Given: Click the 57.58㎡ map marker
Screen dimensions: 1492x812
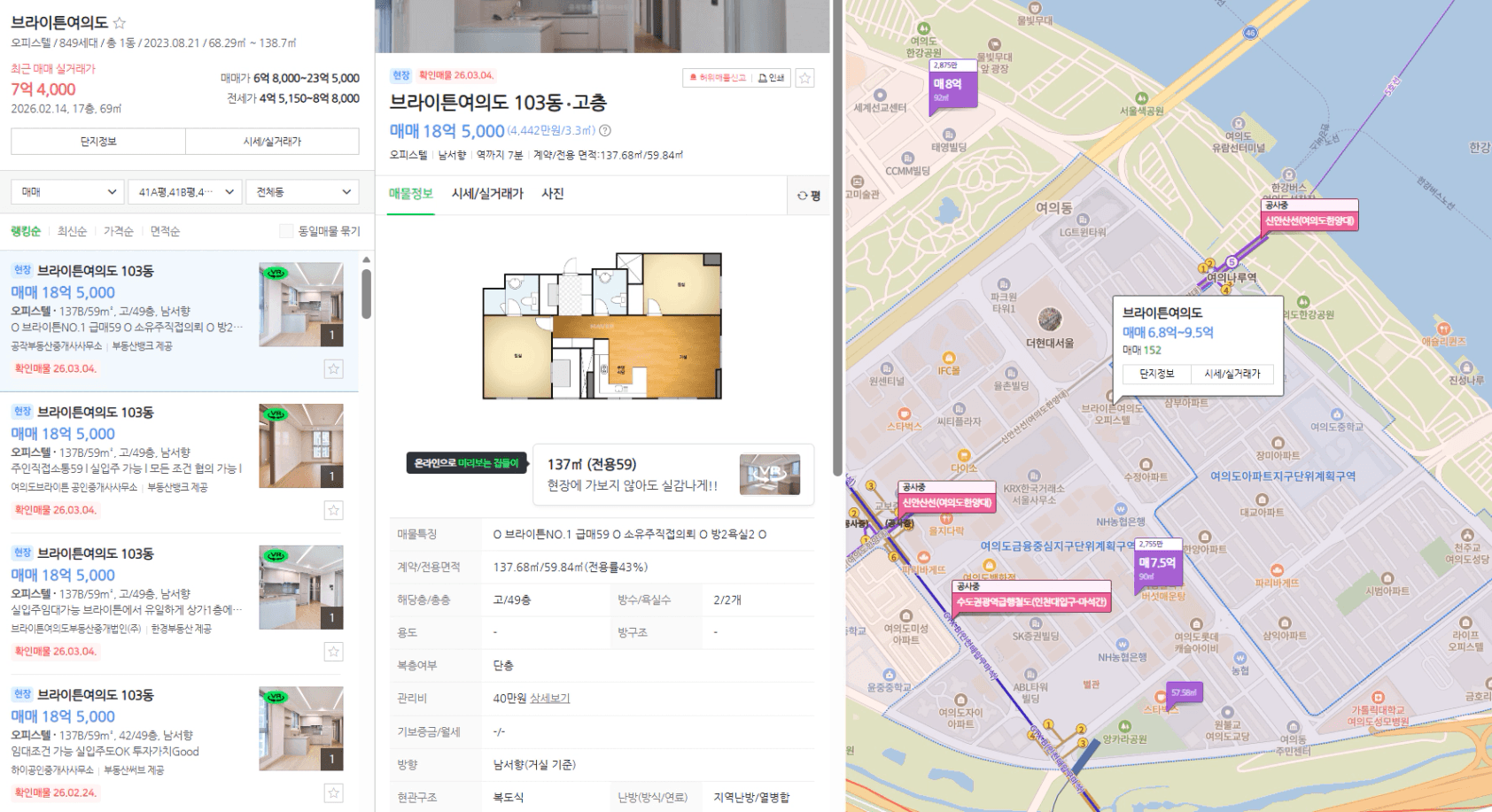Looking at the screenshot, I should tap(1184, 692).
